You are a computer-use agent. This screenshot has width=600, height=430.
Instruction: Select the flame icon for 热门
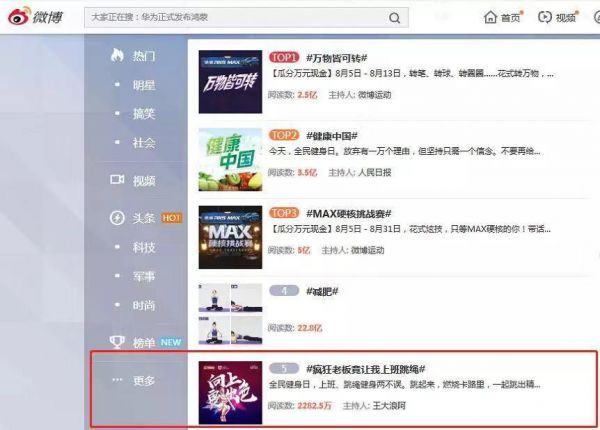117,56
